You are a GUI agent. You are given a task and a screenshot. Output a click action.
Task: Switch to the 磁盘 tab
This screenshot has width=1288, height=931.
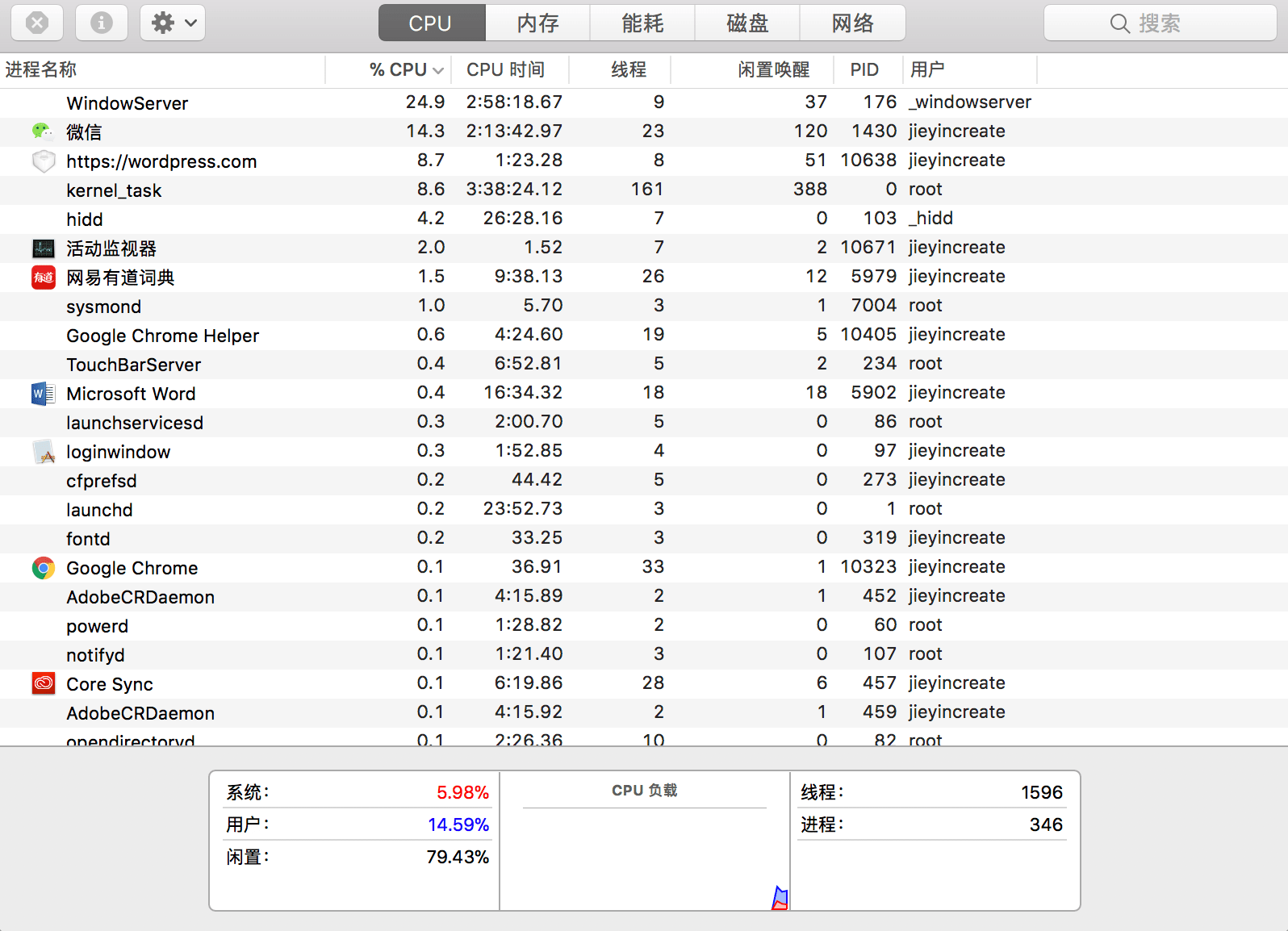coord(748,23)
